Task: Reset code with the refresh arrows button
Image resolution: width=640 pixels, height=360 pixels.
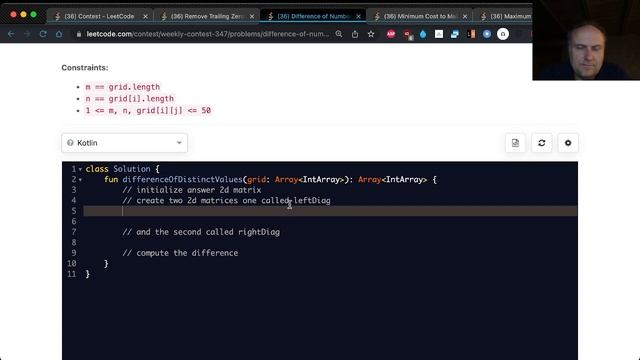Action: 542,143
